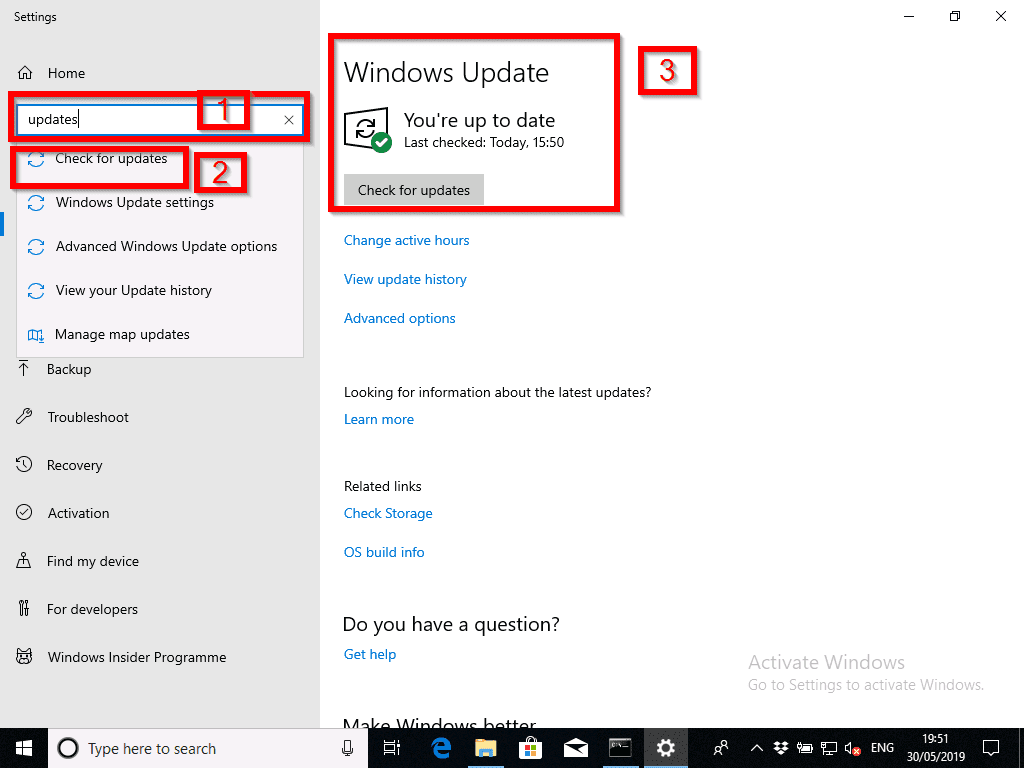Open Find my device settings
Image resolution: width=1024 pixels, height=768 pixels.
92,561
